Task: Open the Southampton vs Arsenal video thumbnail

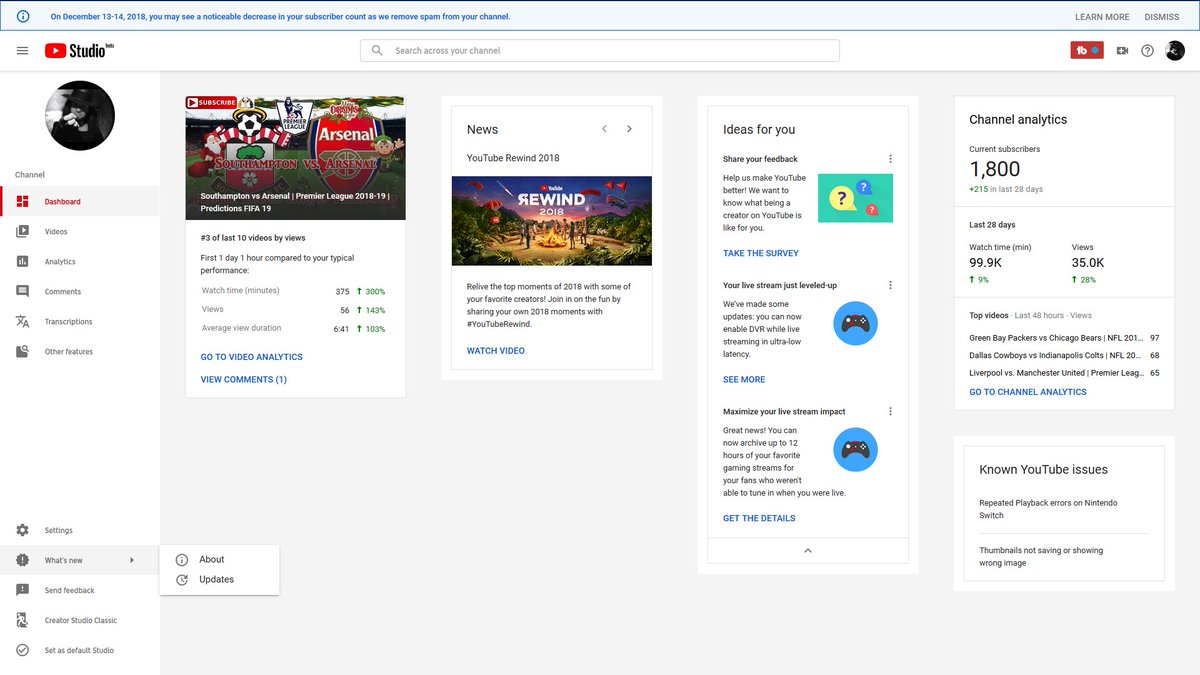Action: coord(295,158)
